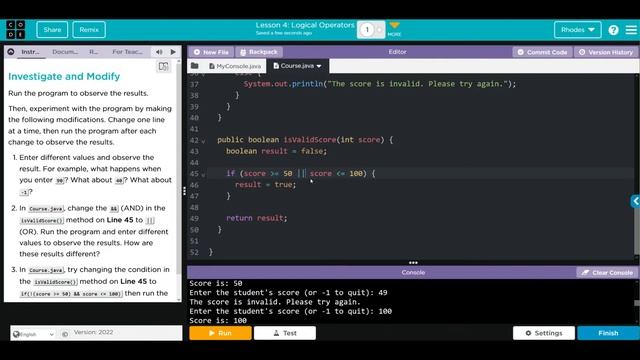
Task: Open the hamburger menu
Action: [631, 30]
